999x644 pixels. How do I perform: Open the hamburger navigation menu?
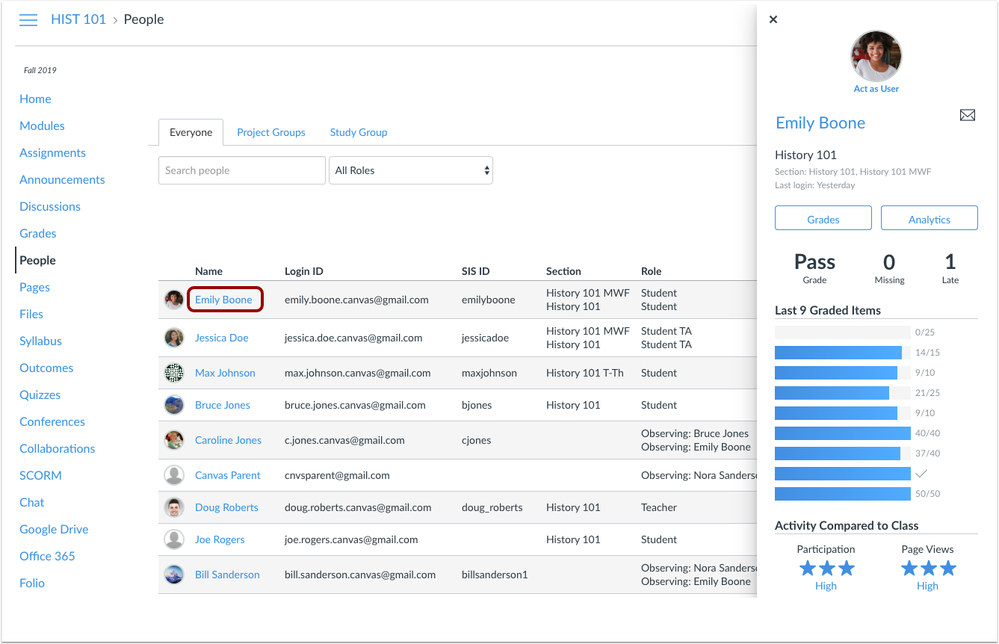point(28,20)
